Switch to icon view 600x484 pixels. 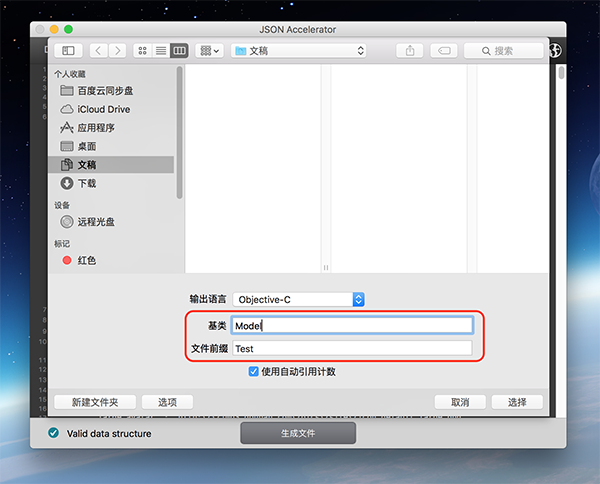(x=142, y=51)
